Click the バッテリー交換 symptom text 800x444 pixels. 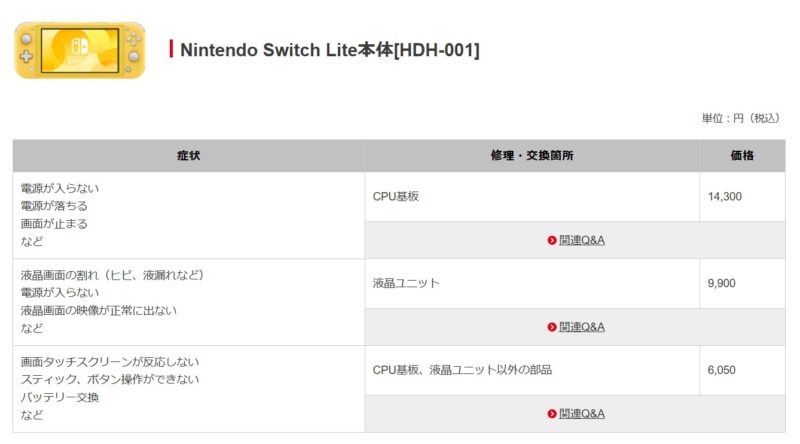tap(60, 397)
